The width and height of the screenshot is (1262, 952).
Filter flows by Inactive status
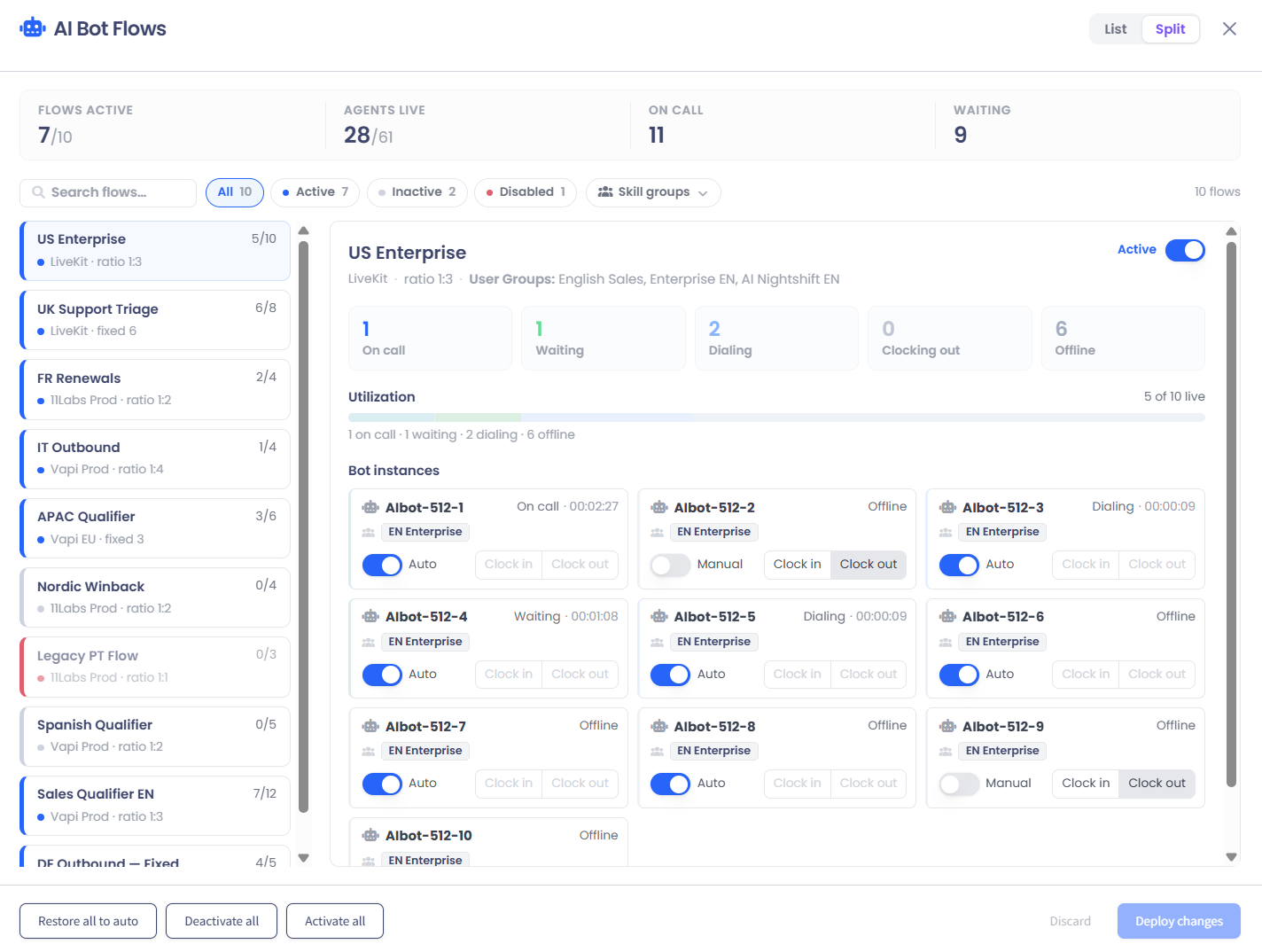point(417,192)
